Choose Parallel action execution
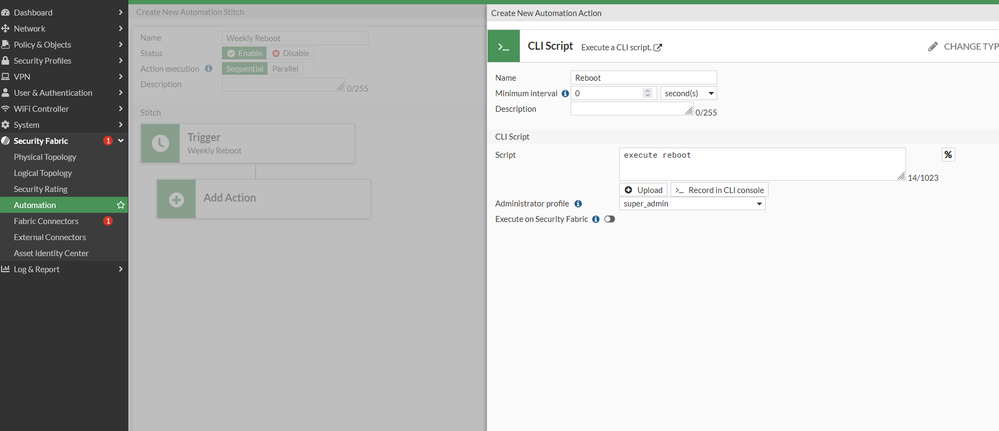Screen dimensions: 999x431 click(285, 69)
